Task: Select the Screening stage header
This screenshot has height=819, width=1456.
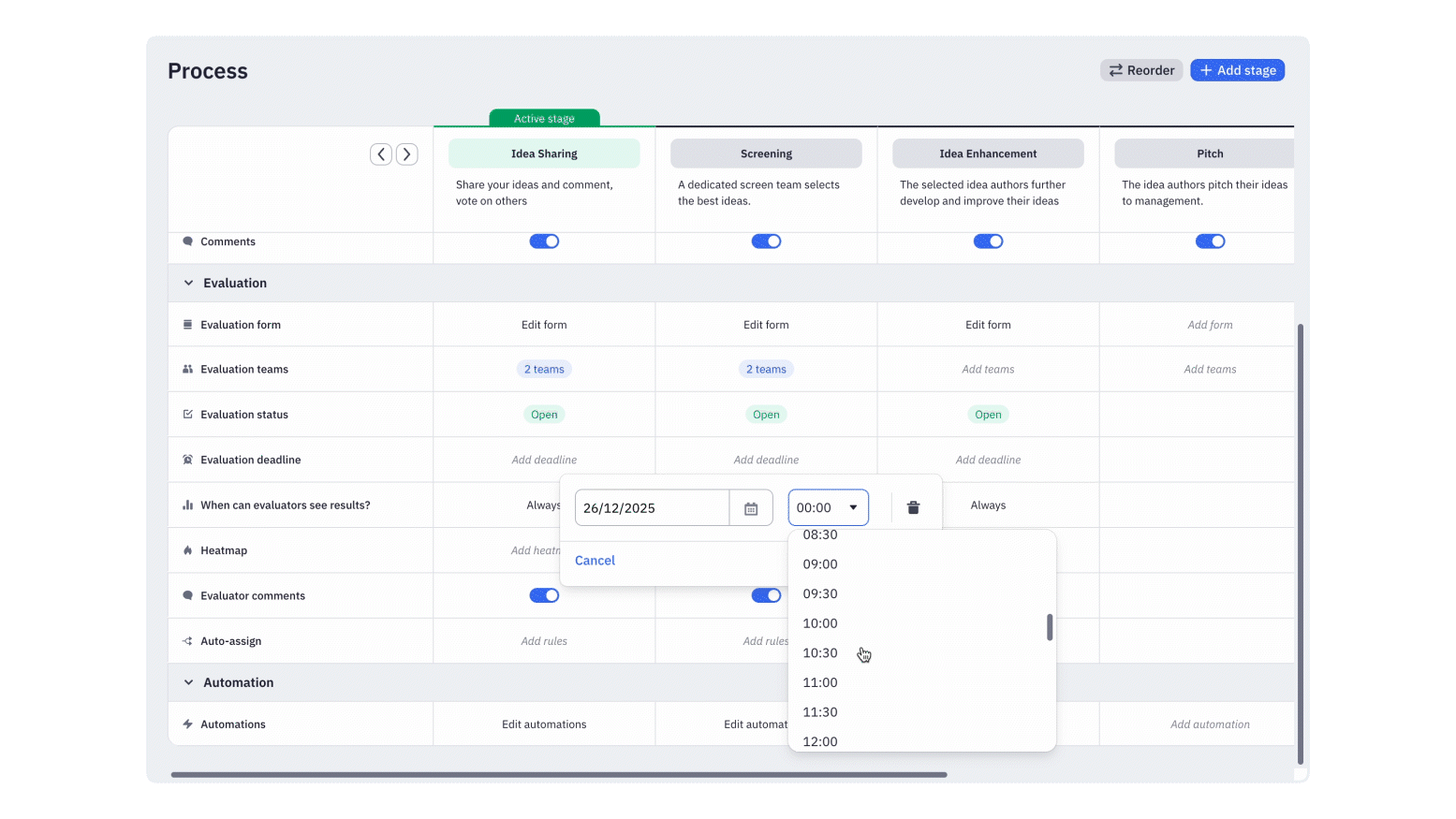Action: pyautogui.click(x=766, y=153)
